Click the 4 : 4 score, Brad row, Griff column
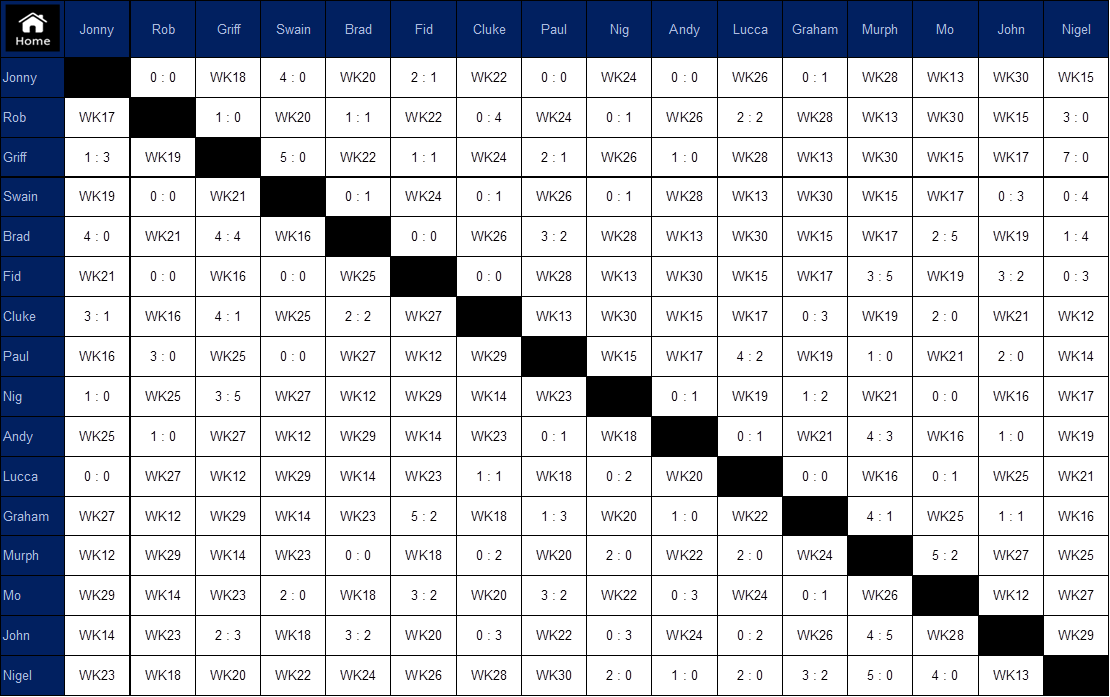Screen dimensions: 1110x697 pyautogui.click(x=228, y=237)
